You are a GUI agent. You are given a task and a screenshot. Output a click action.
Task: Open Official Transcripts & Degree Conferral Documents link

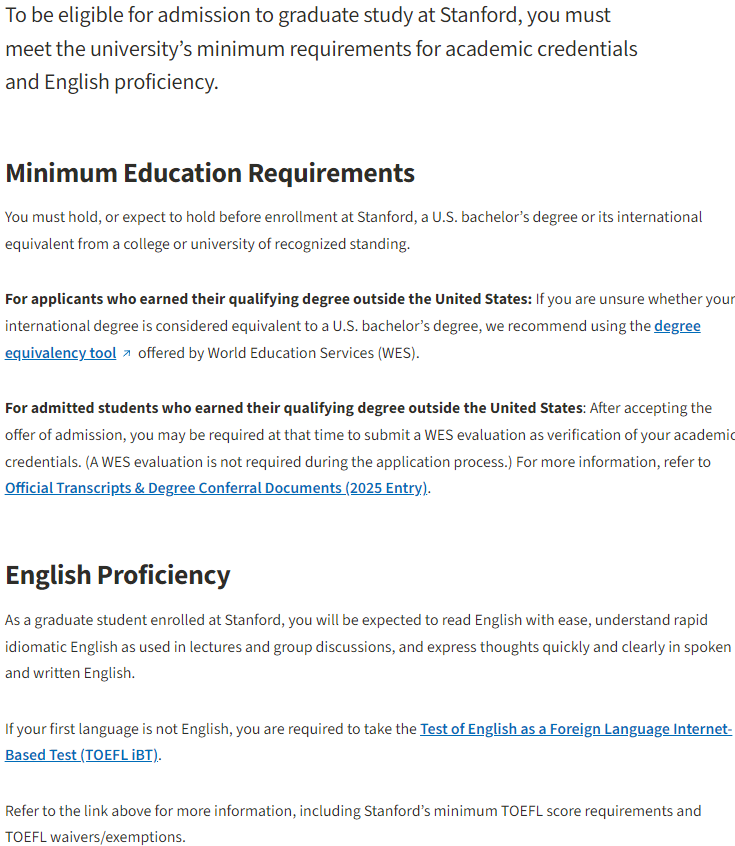(x=216, y=488)
